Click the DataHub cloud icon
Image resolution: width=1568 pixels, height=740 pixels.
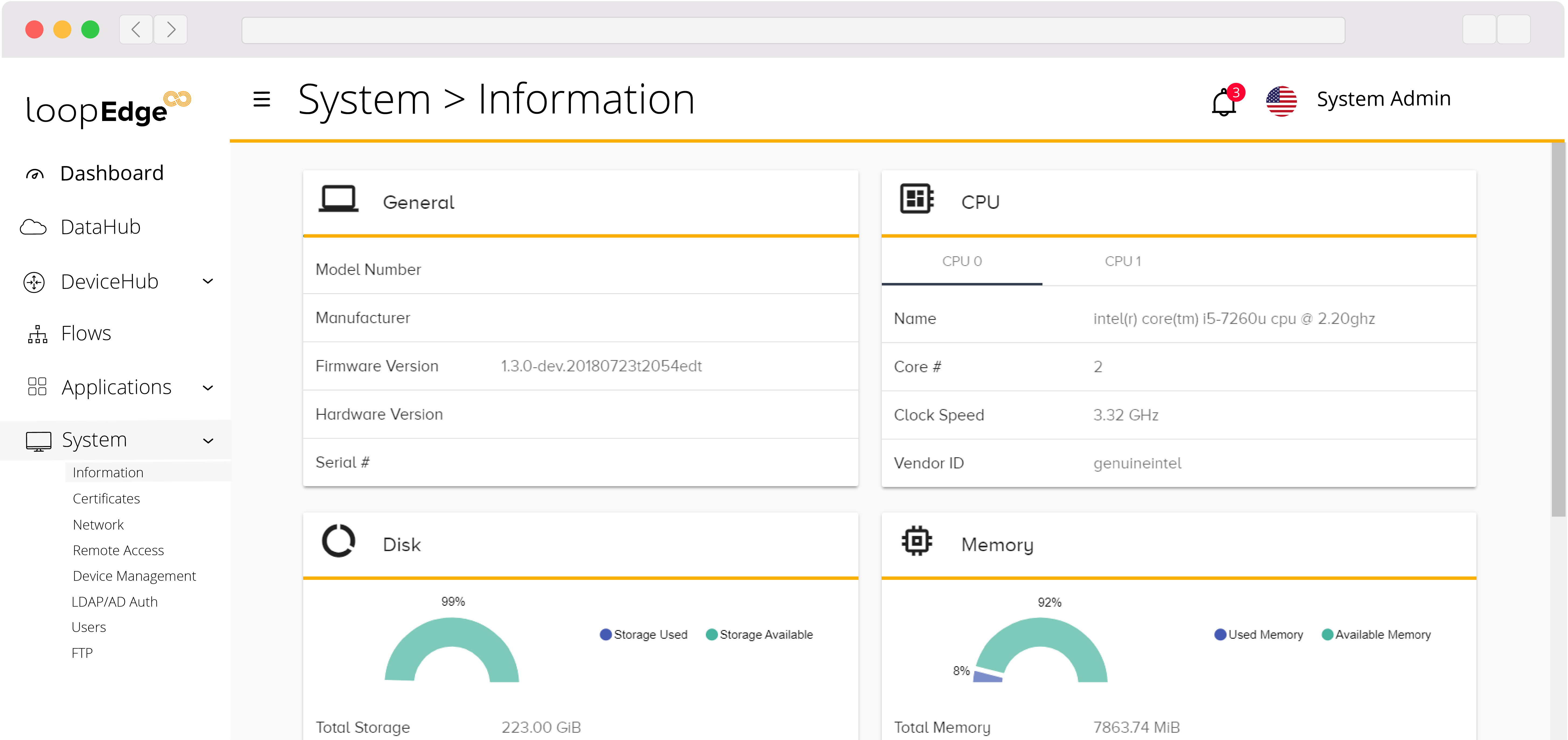[33, 227]
